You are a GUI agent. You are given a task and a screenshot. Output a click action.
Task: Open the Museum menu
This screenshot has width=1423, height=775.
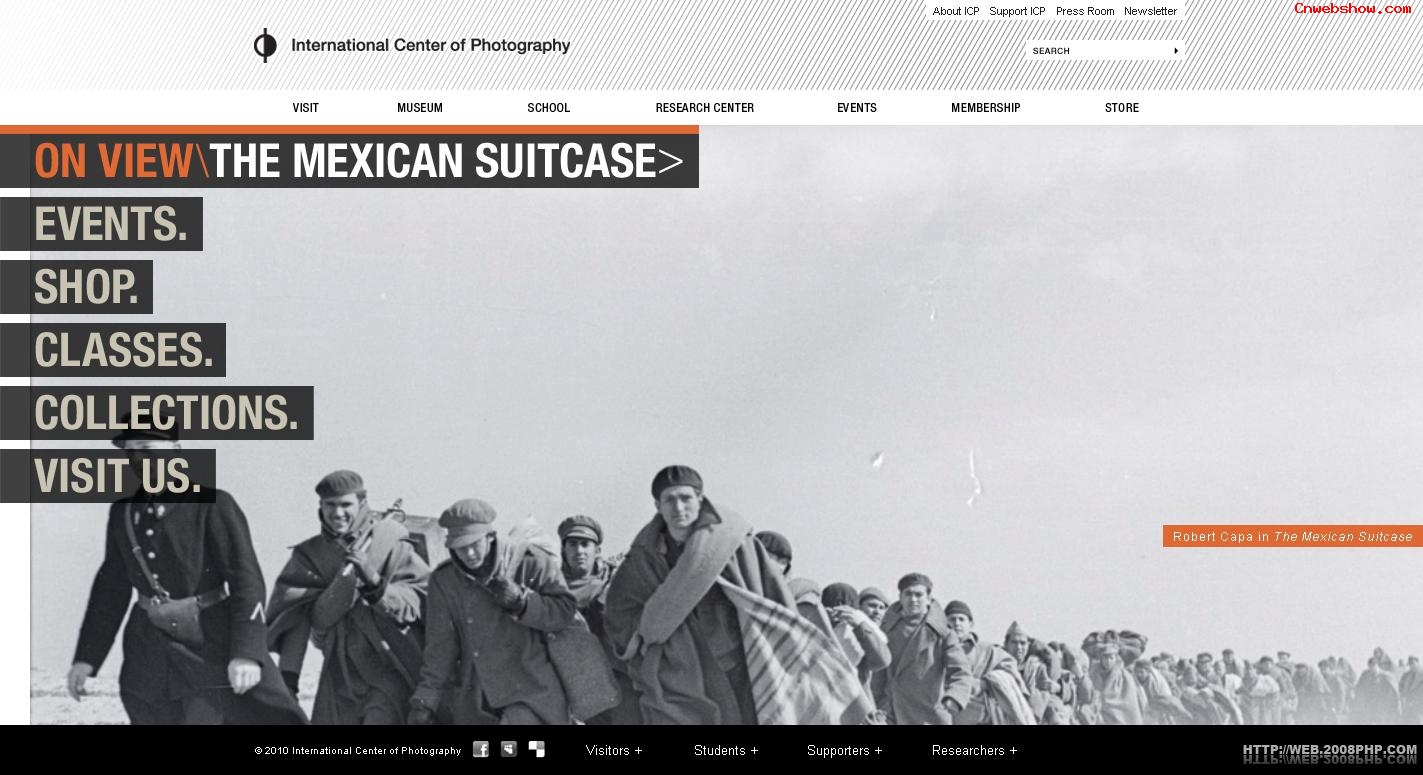pos(420,108)
